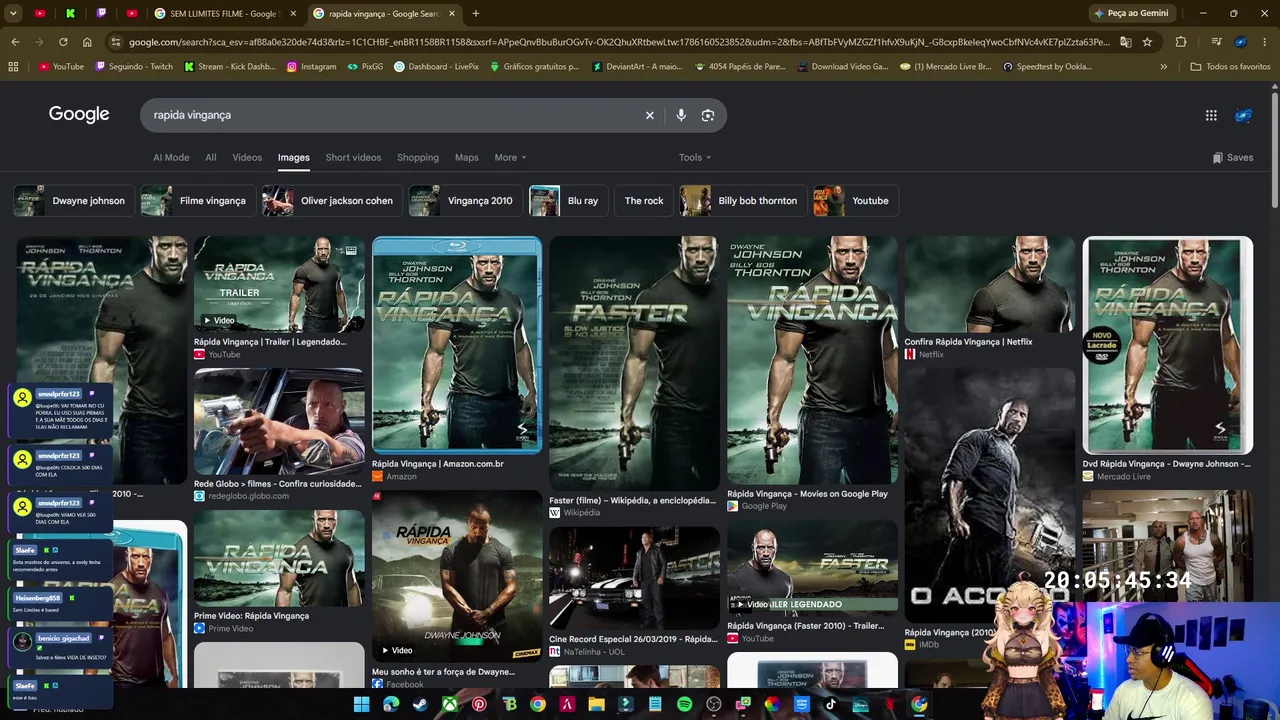Viewport: 1280px width, 720px height.
Task: Open the browser home page
Action: tap(87, 42)
